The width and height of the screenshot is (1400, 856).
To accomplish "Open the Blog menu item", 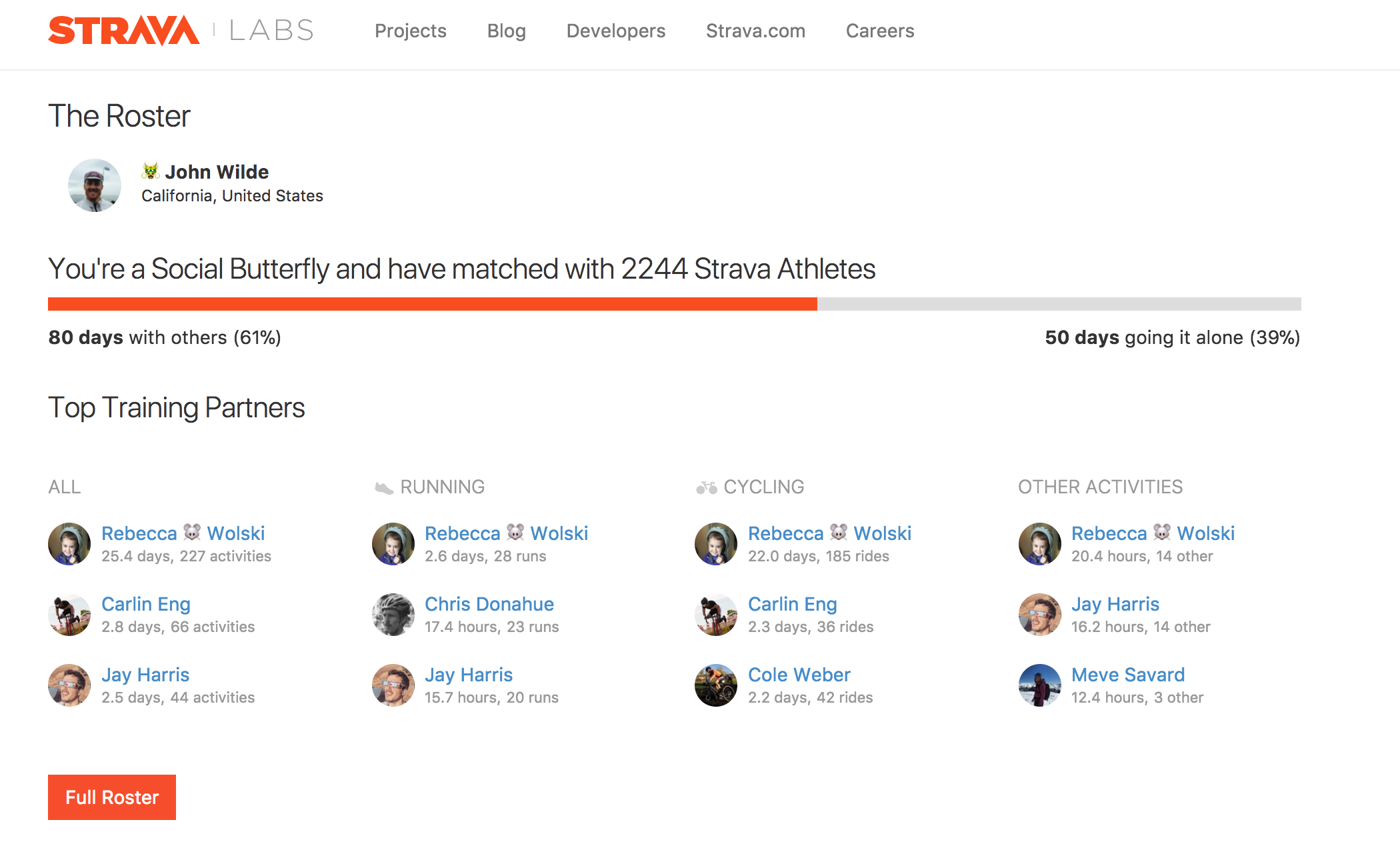I will [x=507, y=31].
